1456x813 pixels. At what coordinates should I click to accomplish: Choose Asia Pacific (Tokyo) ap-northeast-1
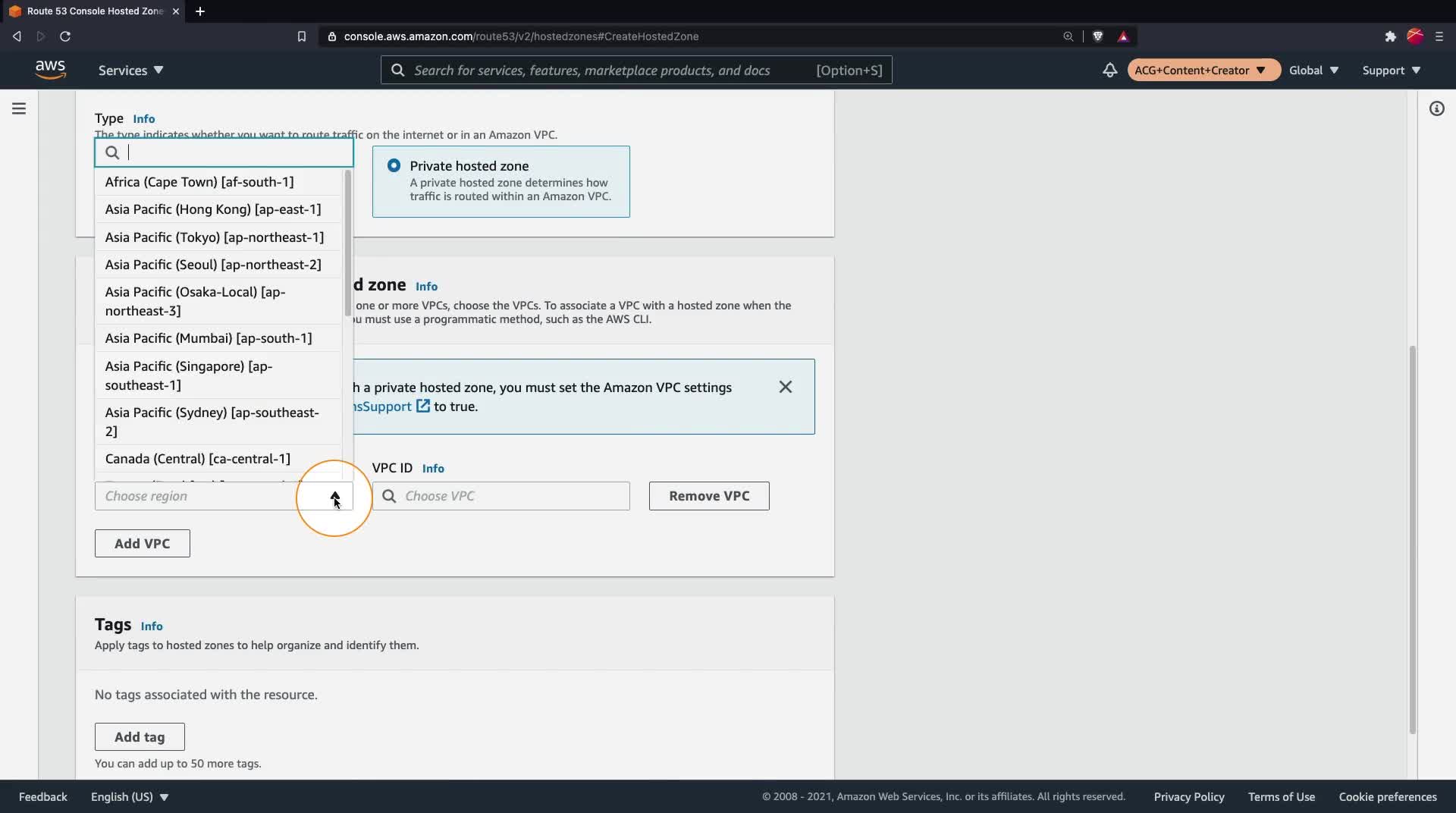tap(218, 237)
